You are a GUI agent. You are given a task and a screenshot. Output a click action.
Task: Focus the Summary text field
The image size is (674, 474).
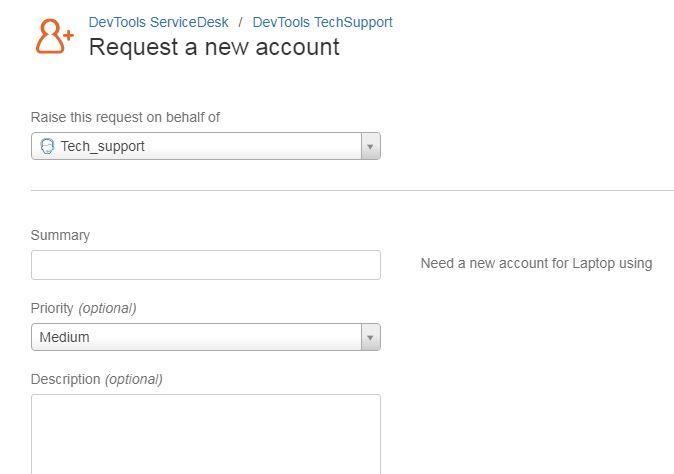(206, 265)
